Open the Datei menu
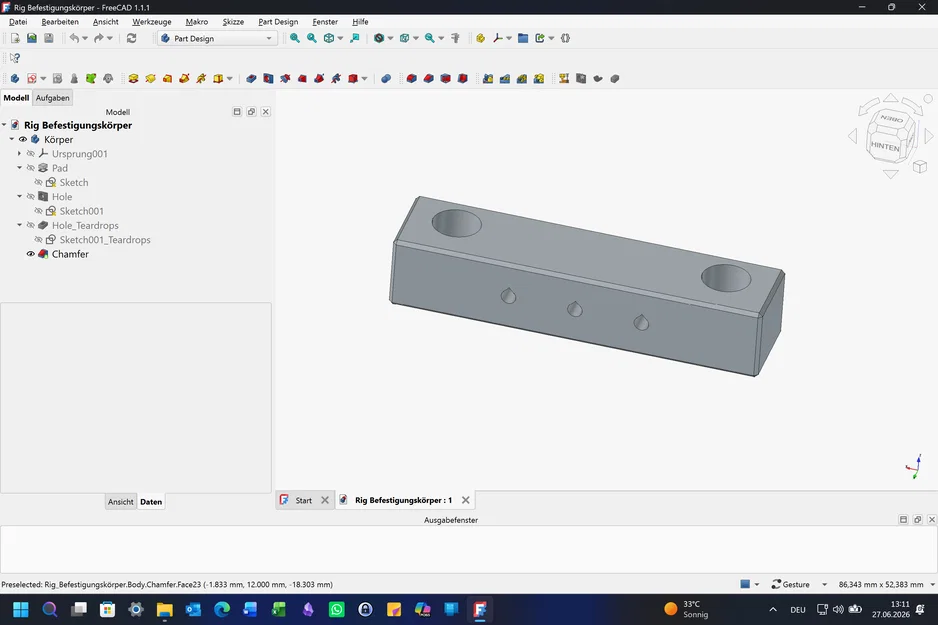Viewport: 938px width, 625px height. pos(18,22)
